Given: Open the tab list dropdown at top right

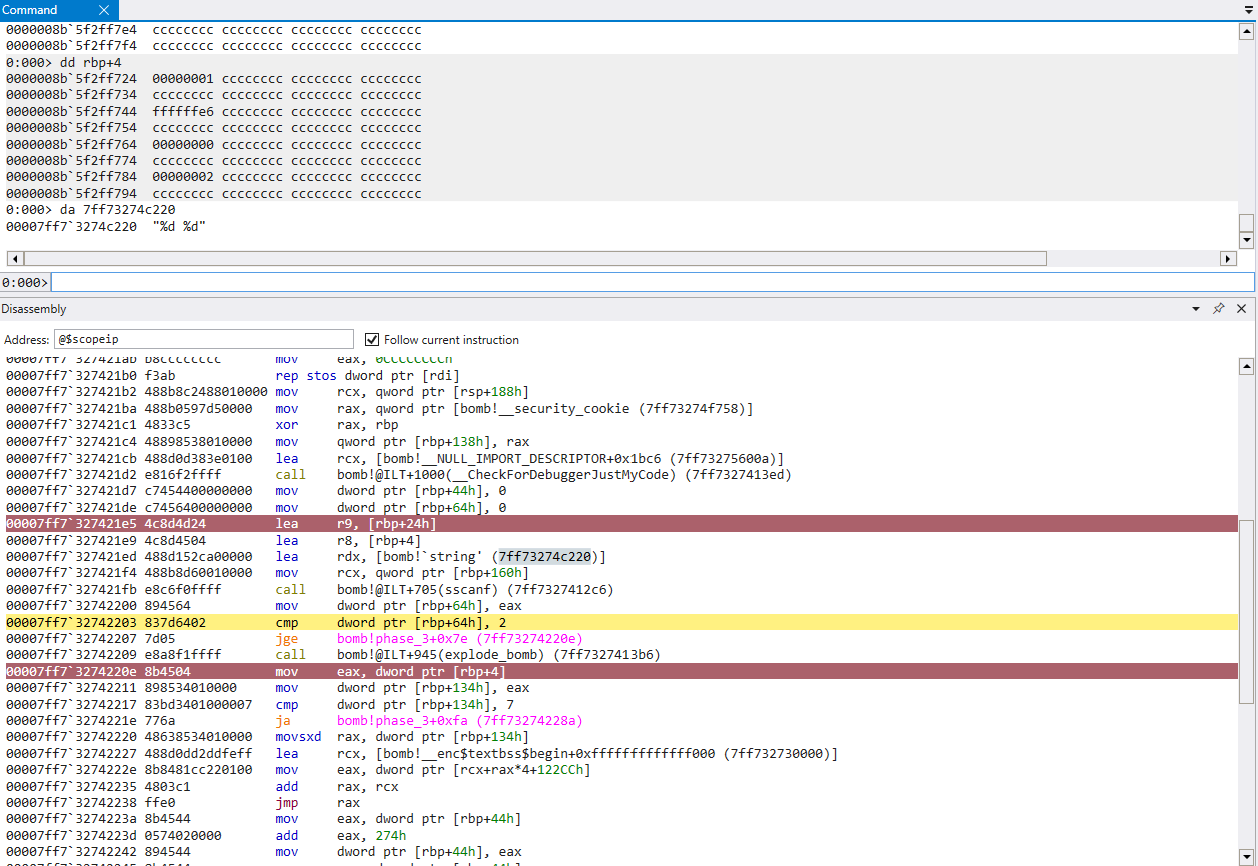Looking at the screenshot, I should pos(1247,10).
